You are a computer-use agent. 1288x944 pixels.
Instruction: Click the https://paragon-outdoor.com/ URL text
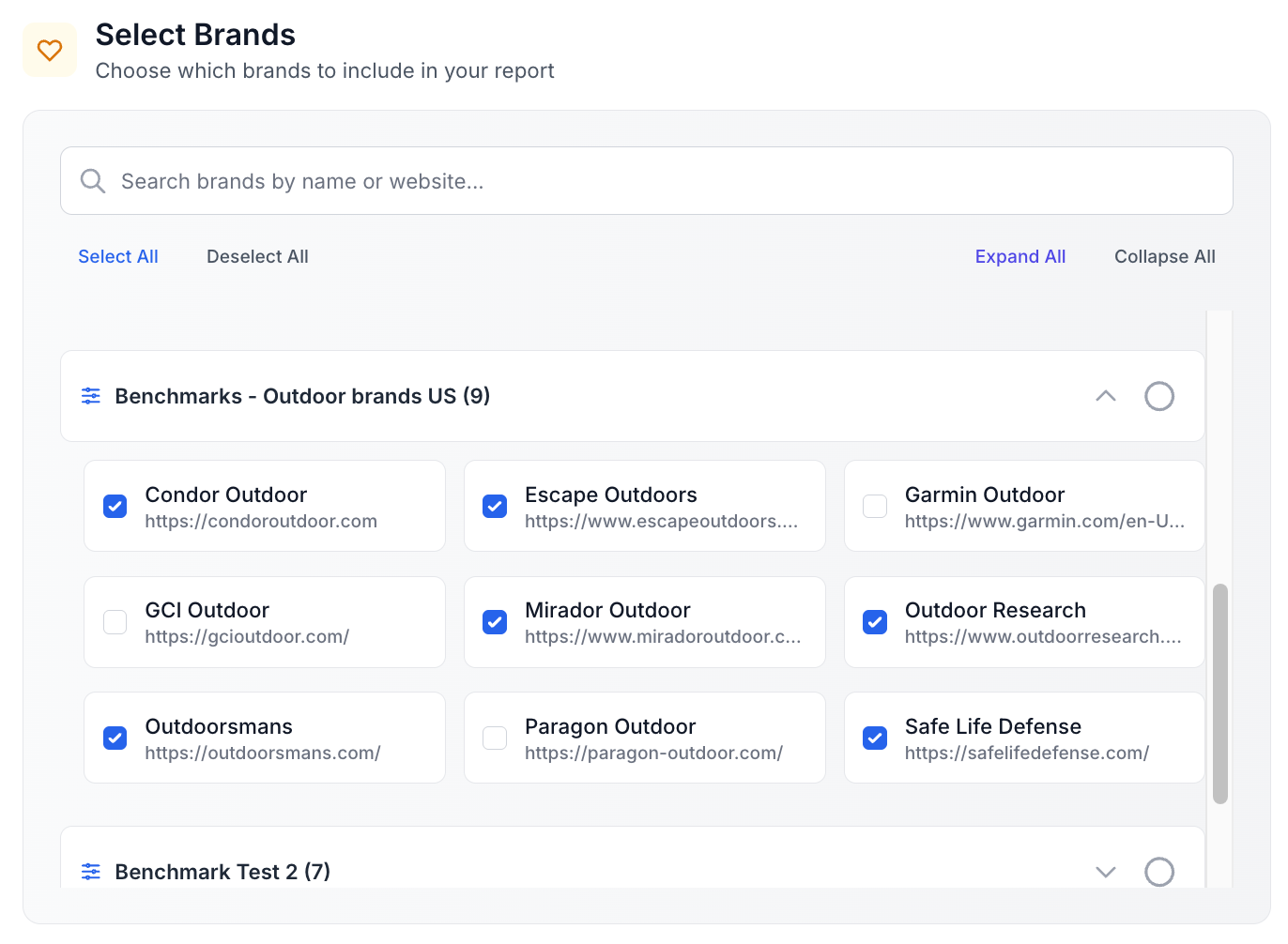(654, 754)
